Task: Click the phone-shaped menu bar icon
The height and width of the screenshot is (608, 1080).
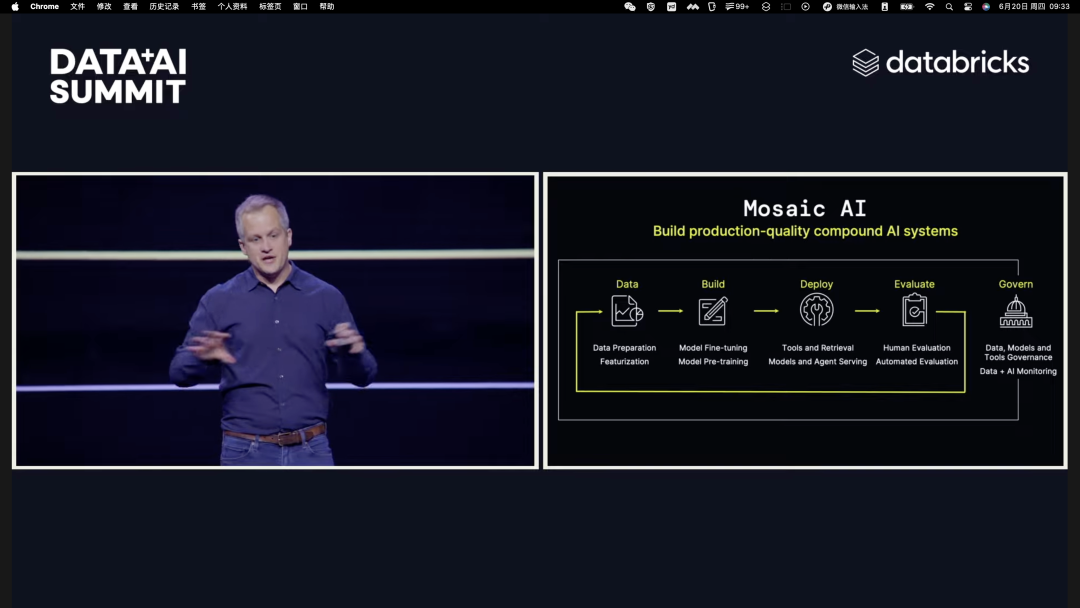Action: [884, 7]
